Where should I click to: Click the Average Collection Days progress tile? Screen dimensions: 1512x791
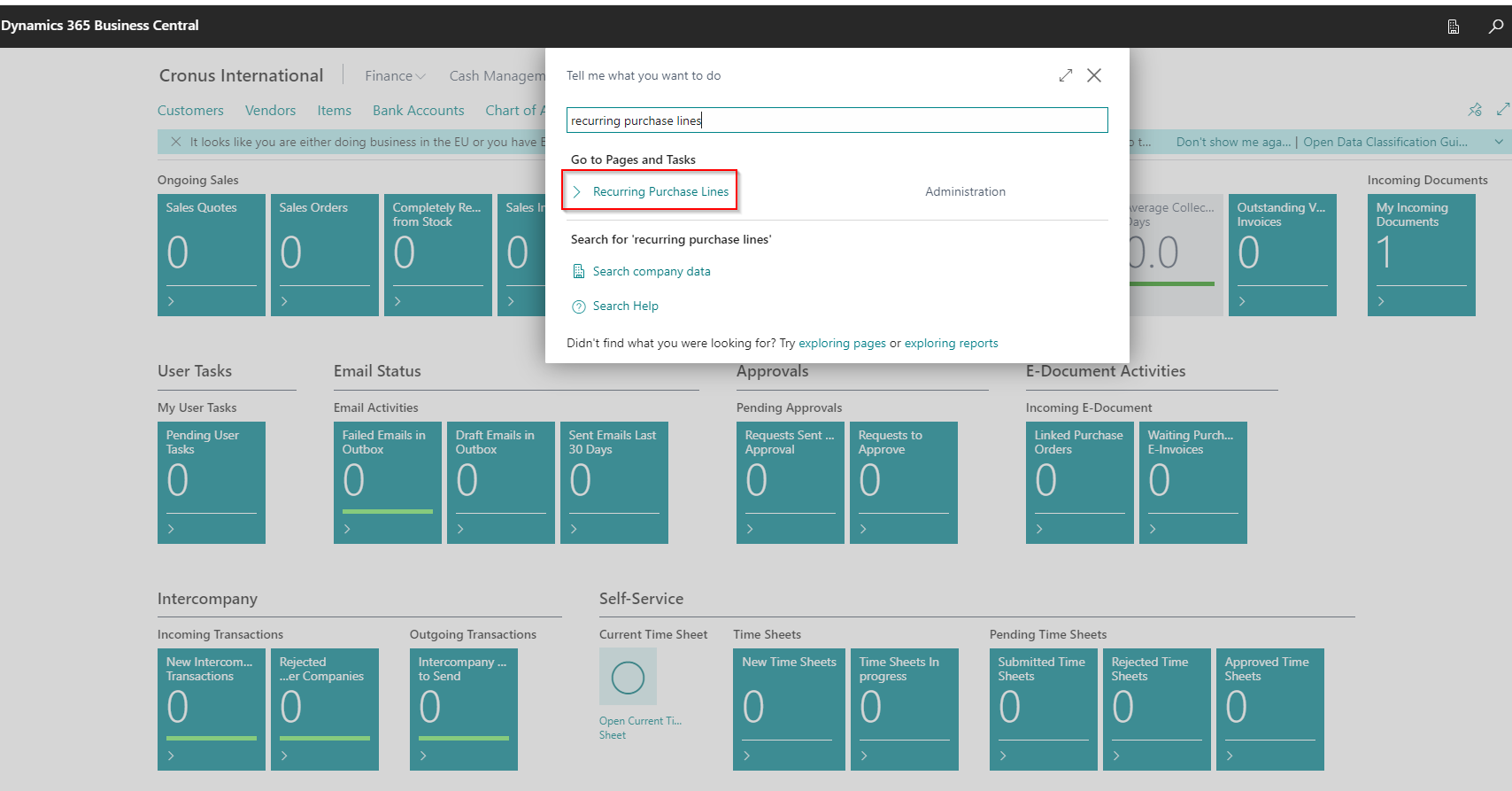(x=1176, y=255)
